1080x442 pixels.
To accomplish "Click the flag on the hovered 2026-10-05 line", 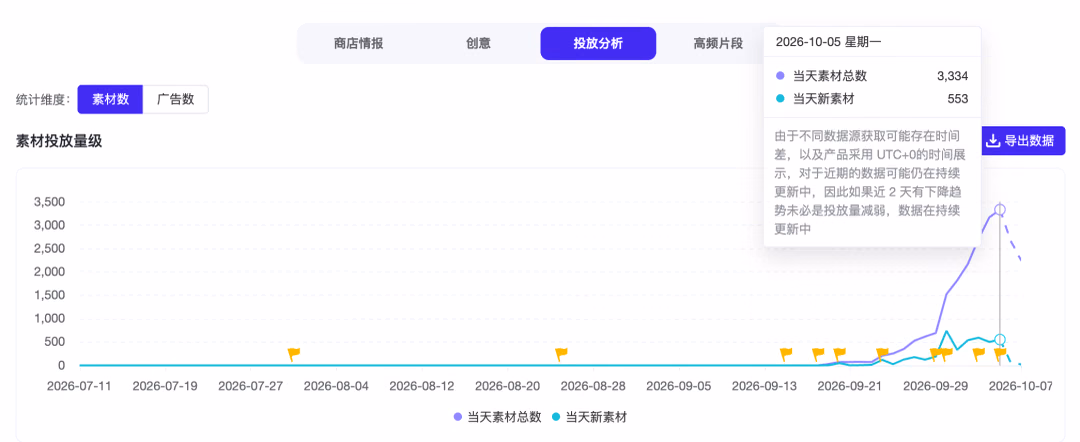I will (1000, 355).
